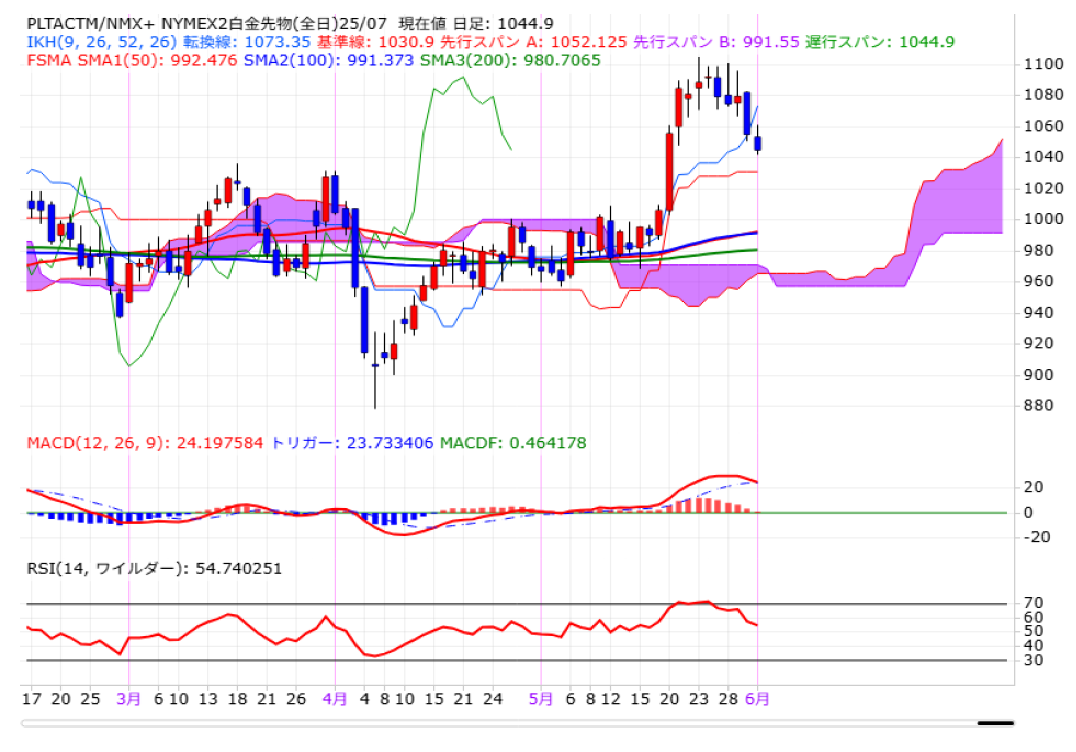Click the RSI 30 level axis label
Screen dimensions: 1076x752
tap(1033, 660)
